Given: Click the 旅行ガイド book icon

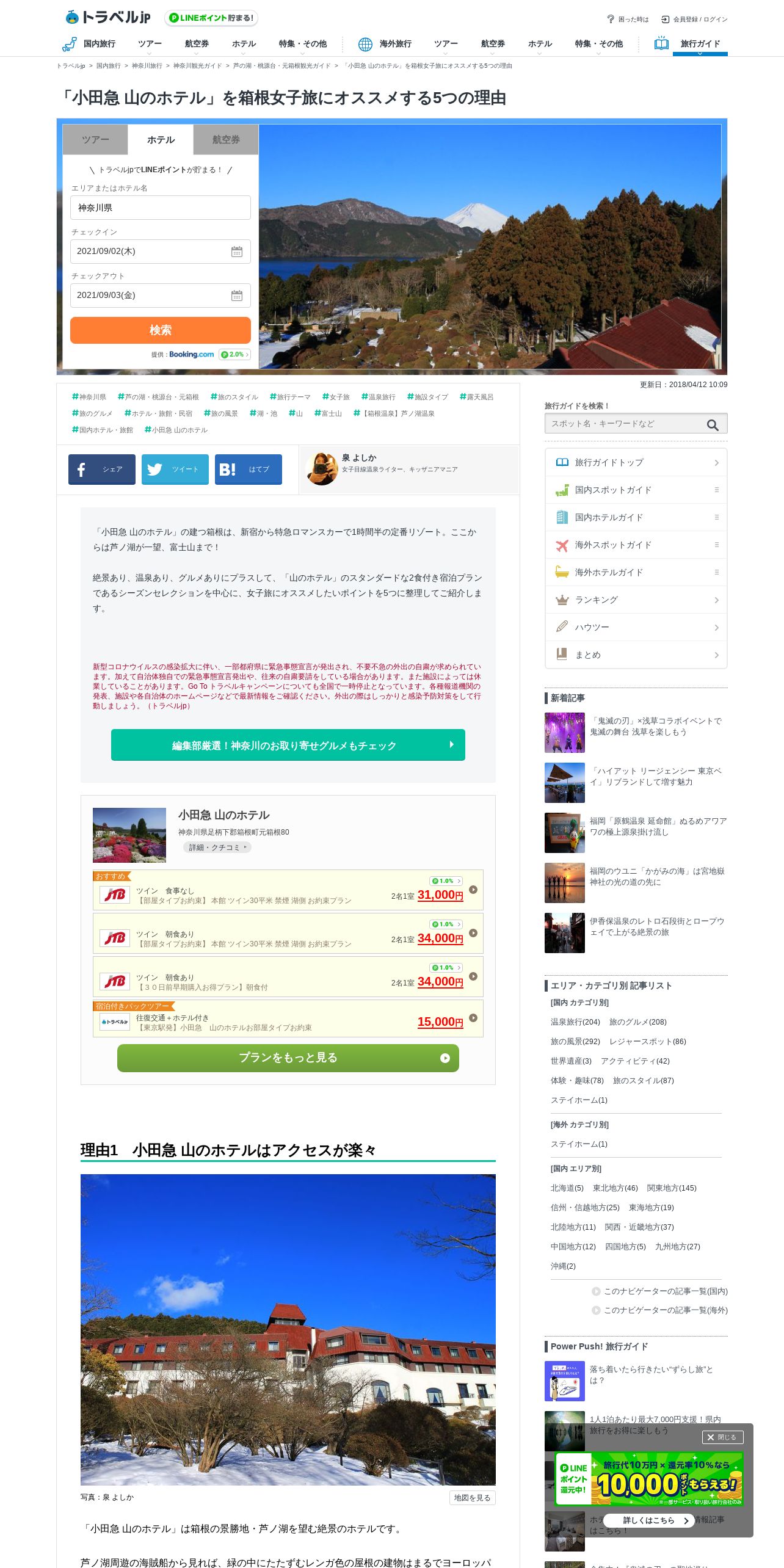Looking at the screenshot, I should [x=661, y=43].
